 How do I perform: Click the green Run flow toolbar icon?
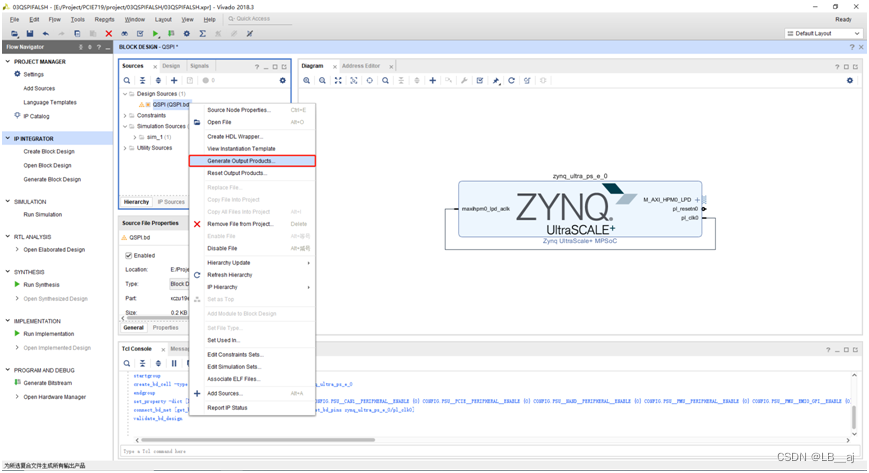coord(156,34)
